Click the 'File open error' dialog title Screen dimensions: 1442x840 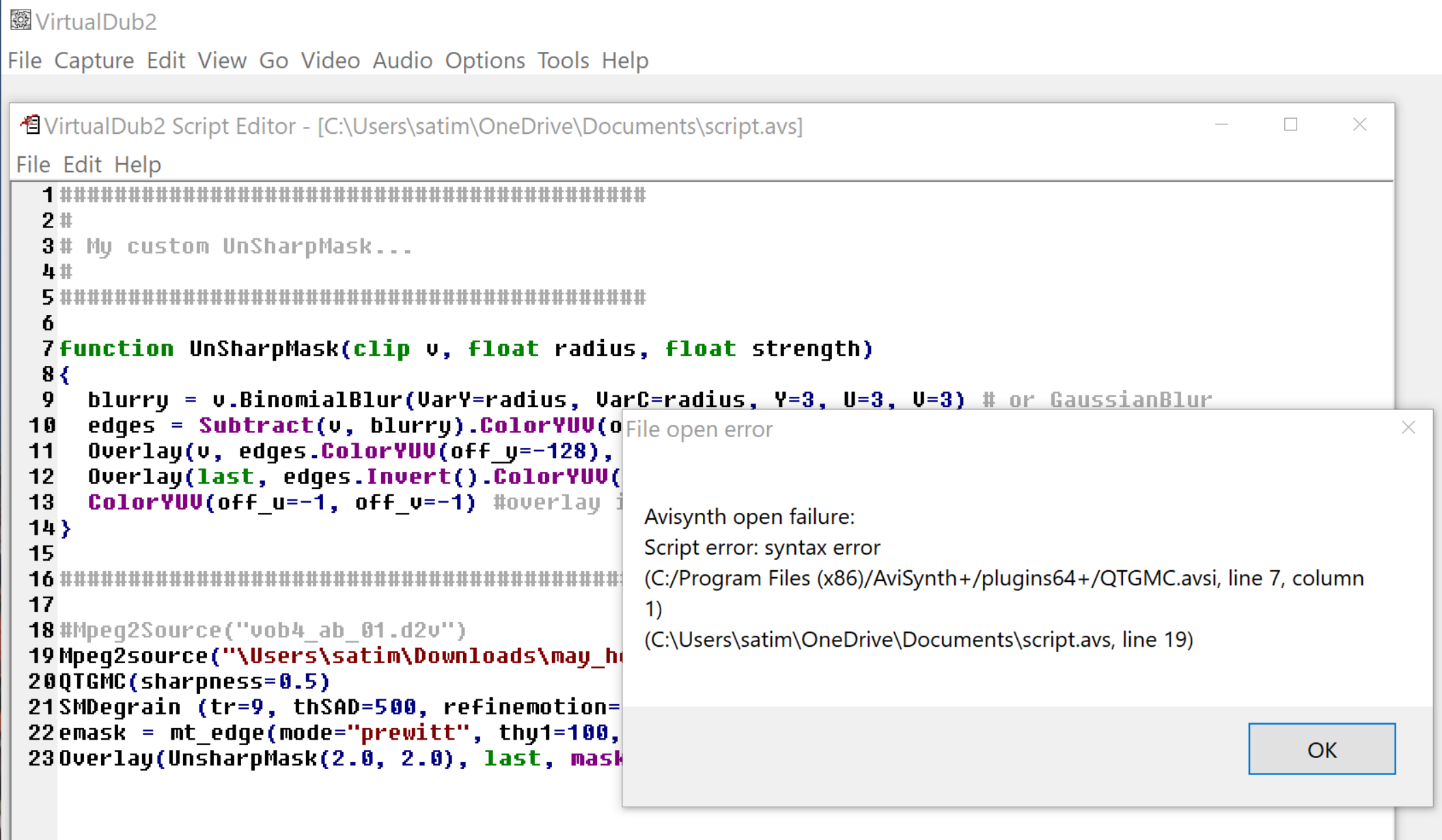coord(699,430)
